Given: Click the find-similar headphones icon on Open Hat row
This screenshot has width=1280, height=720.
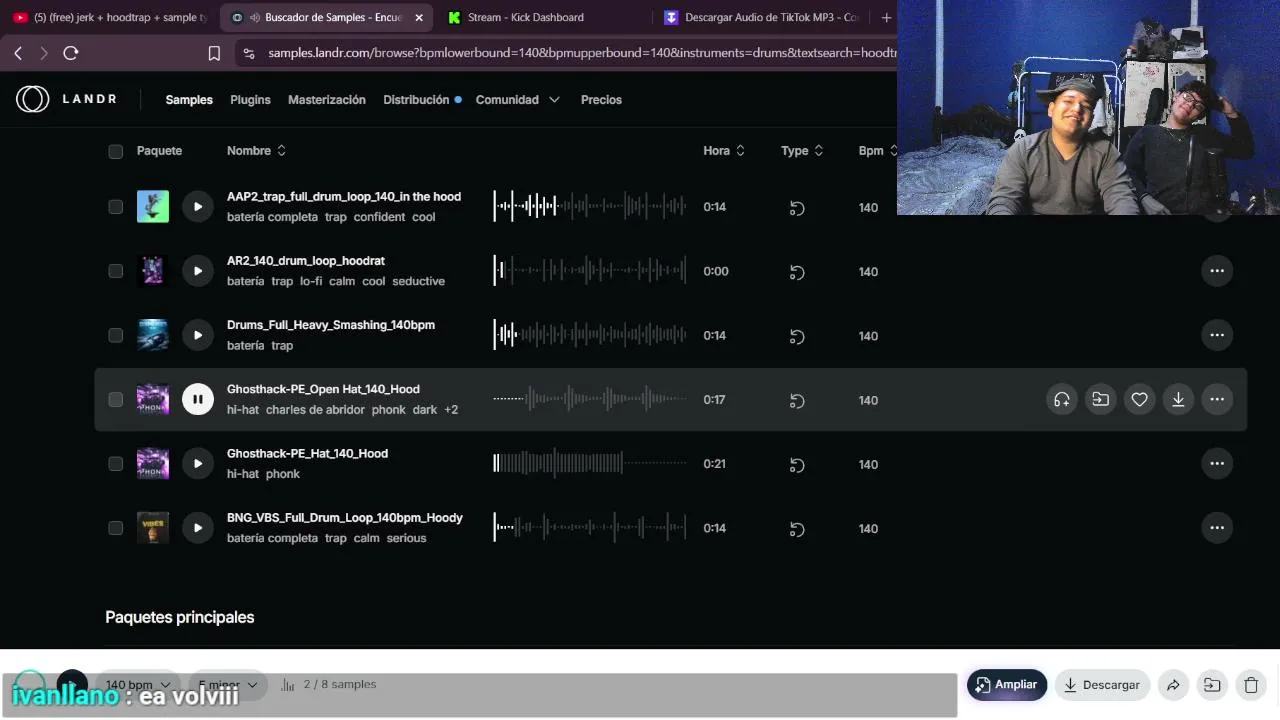Looking at the screenshot, I should click(x=1062, y=399).
